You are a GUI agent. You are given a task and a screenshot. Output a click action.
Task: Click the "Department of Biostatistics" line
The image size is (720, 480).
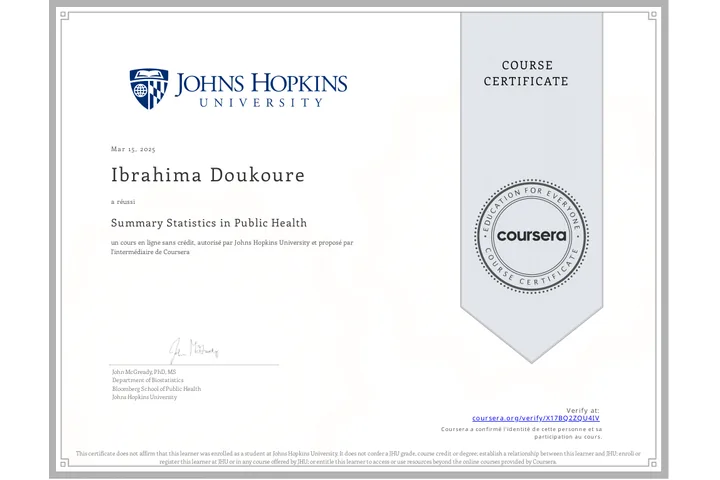coord(147,380)
